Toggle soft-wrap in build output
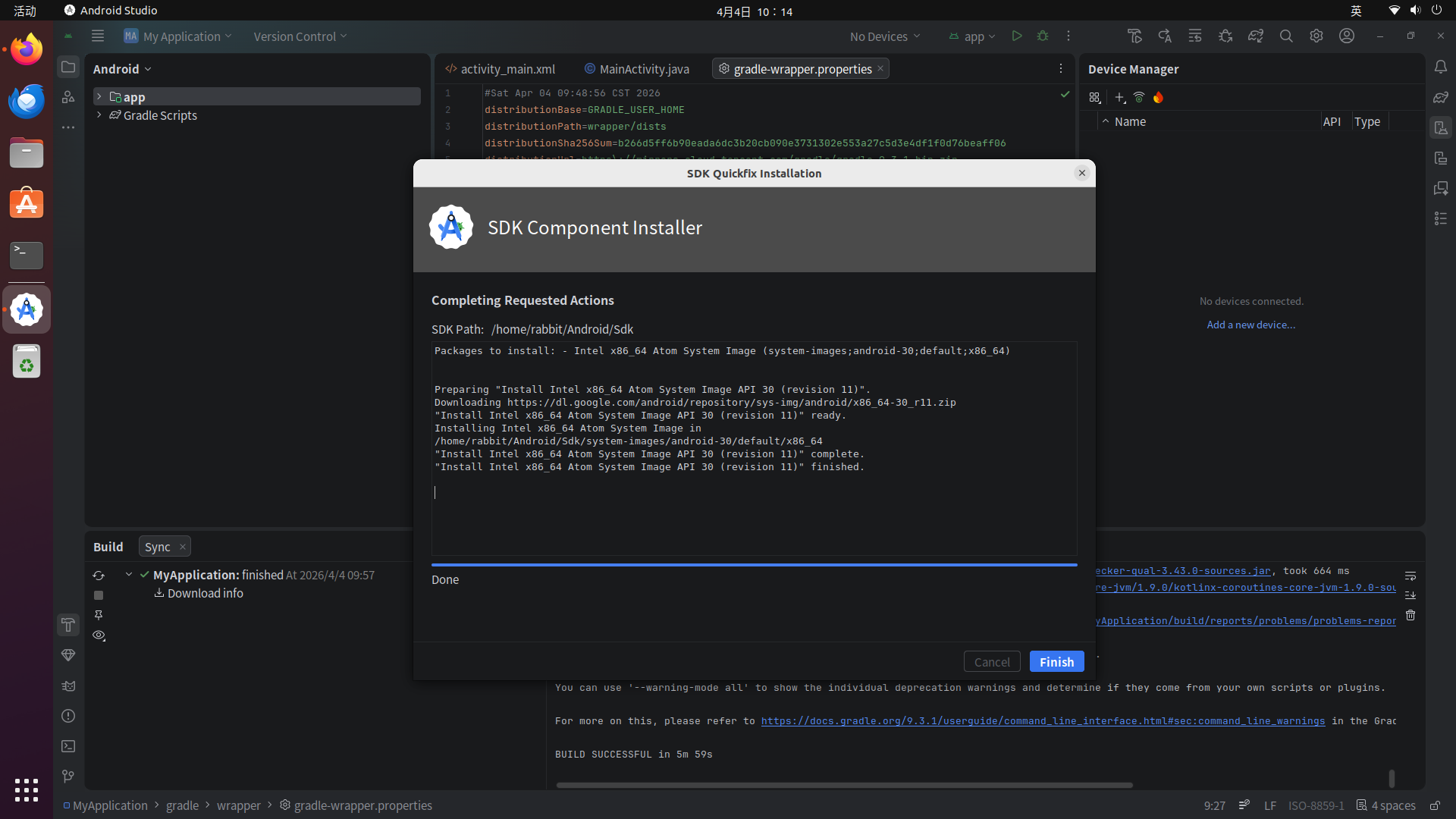Image resolution: width=1456 pixels, height=819 pixels. click(1410, 576)
